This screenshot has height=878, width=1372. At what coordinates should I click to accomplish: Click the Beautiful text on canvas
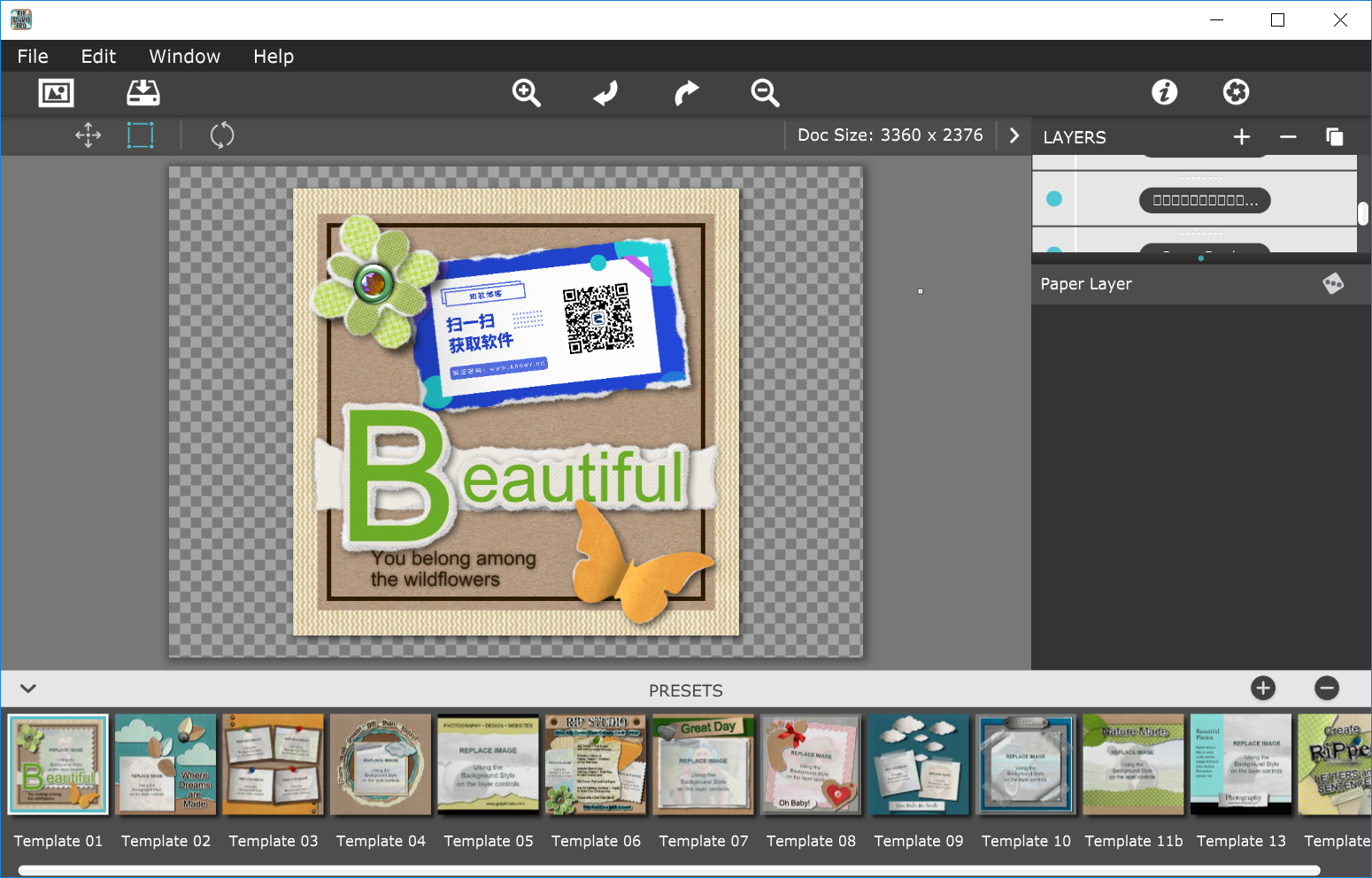[515, 477]
